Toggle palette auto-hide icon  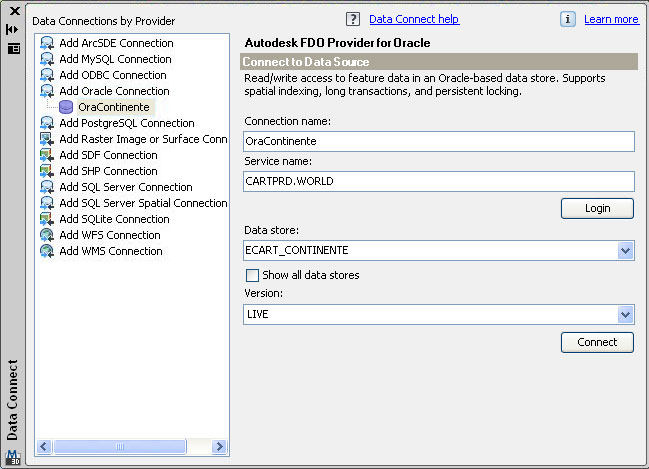14,29
